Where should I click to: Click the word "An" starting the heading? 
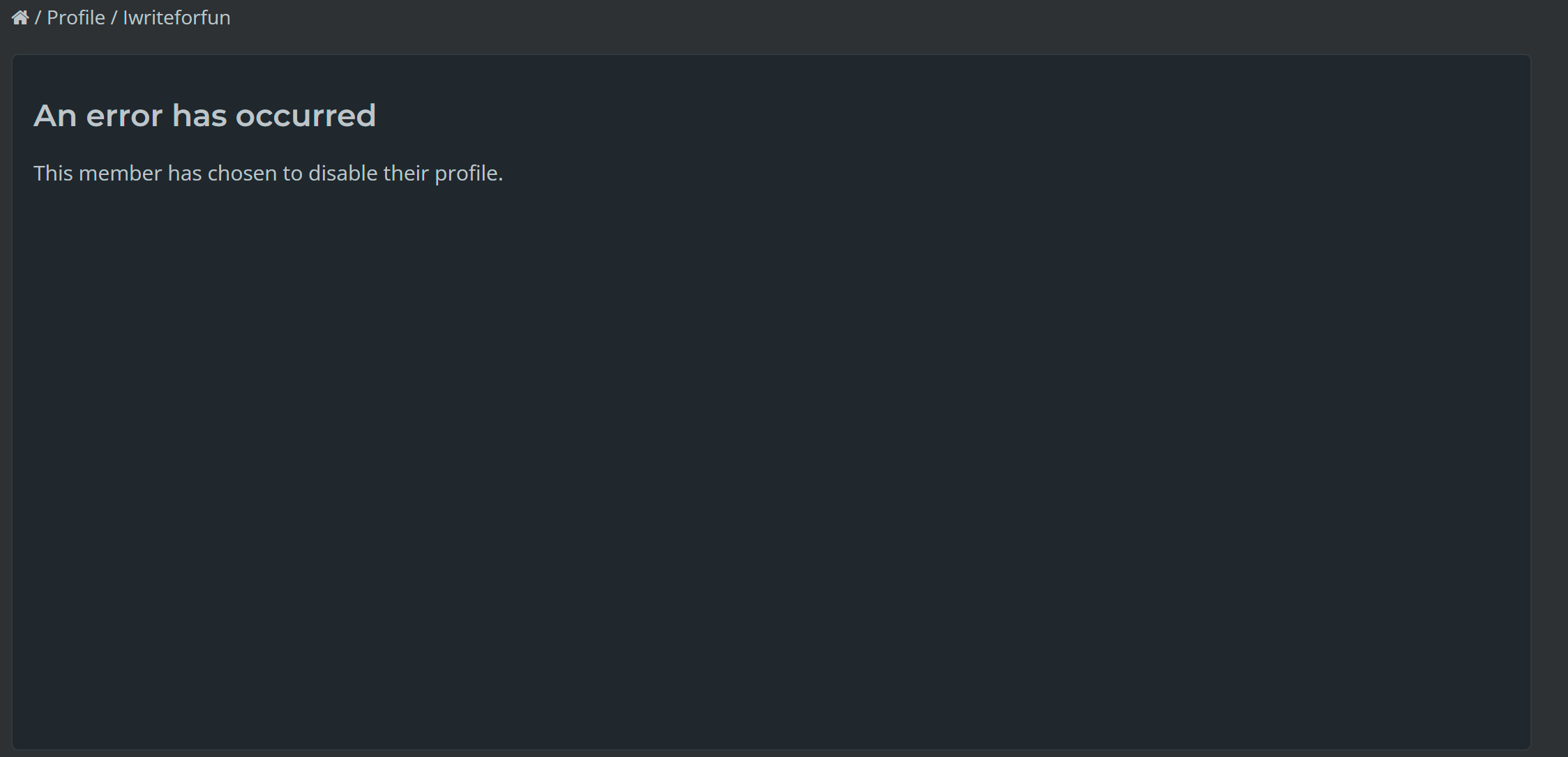click(x=55, y=116)
